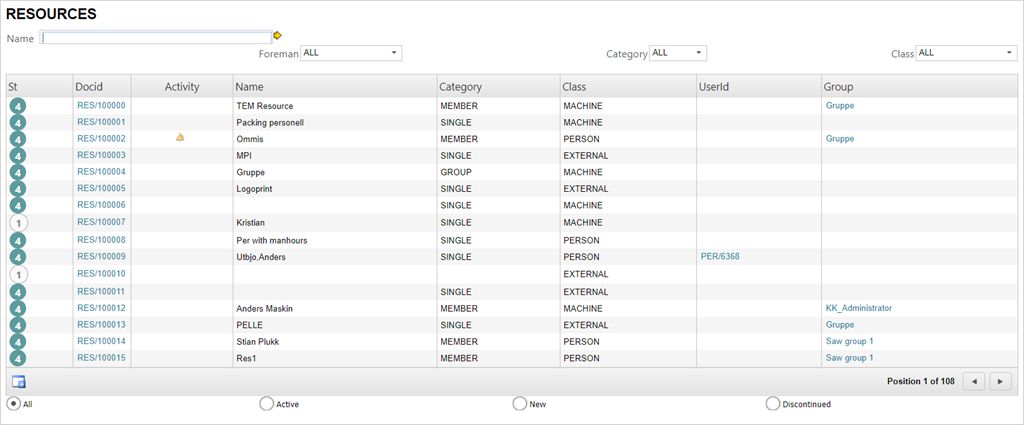1024x425 pixels.
Task: Click status 1 icon for RES/100010
Action: (18, 274)
